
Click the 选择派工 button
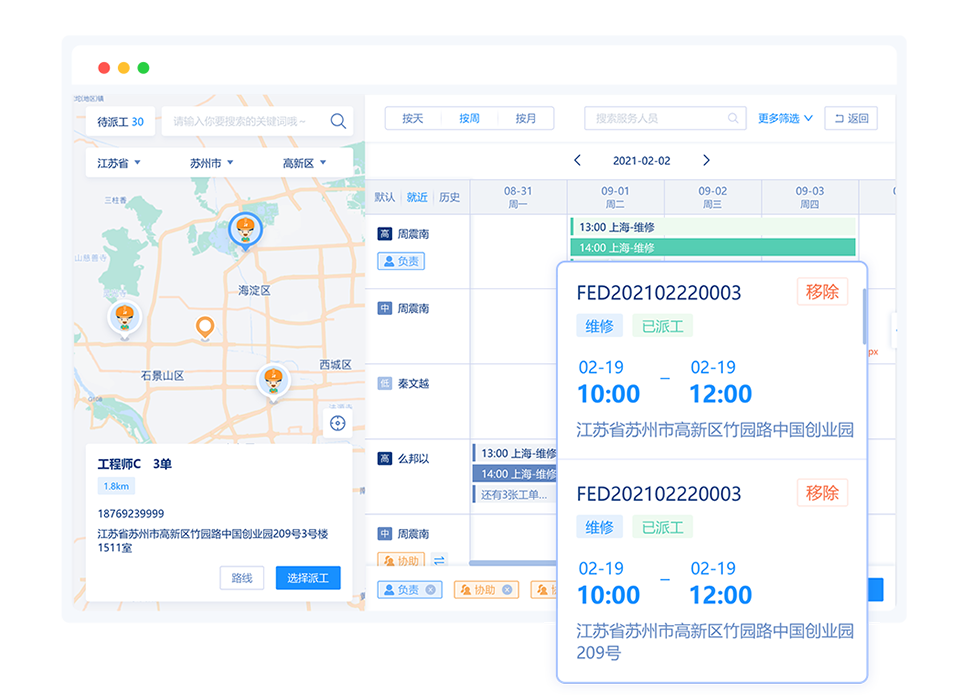[308, 578]
